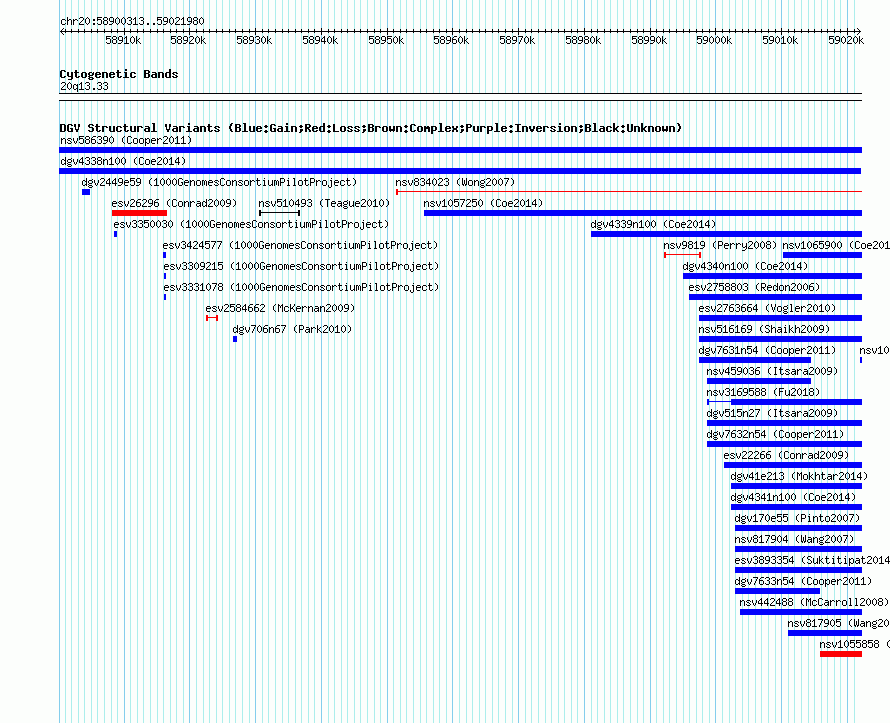Open dgv170e55 (Pinto2007) label
The image size is (890, 723).
click(797, 518)
